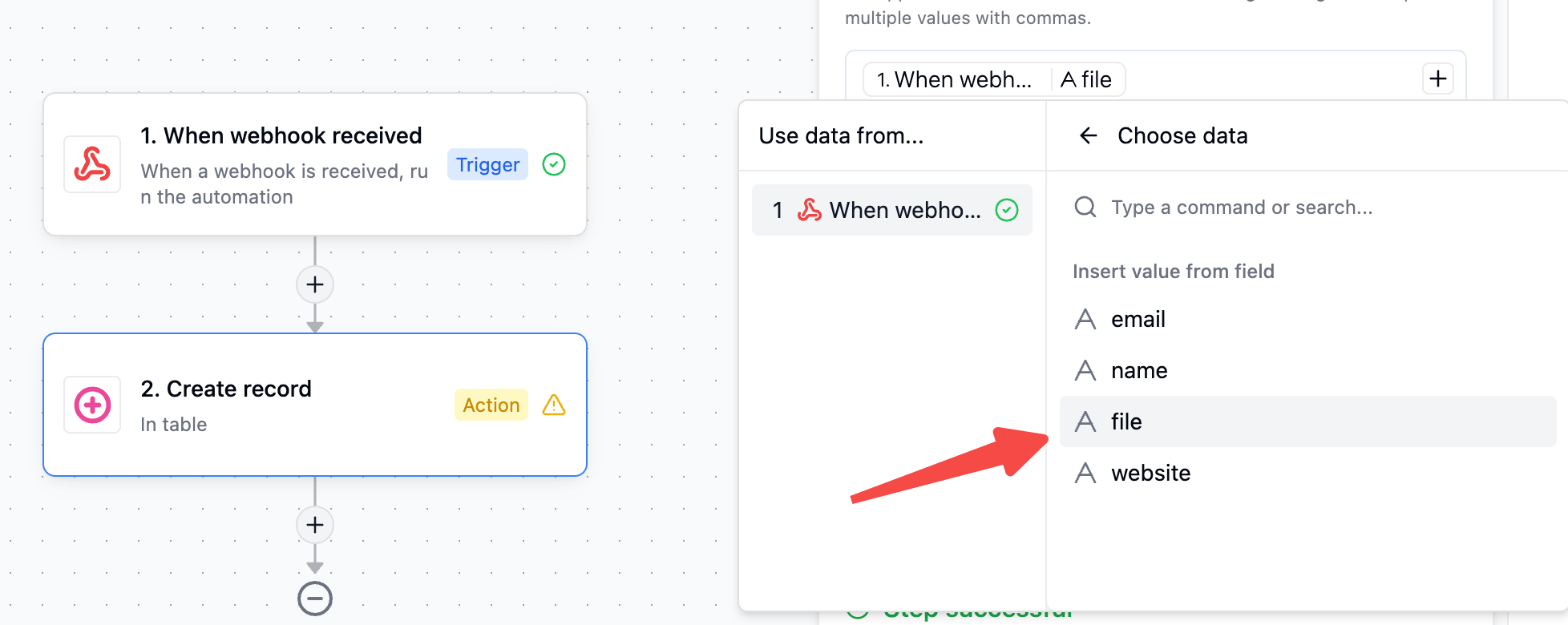The width and height of the screenshot is (1568, 625).
Task: Add a step between trigger and action
Action: [x=315, y=284]
